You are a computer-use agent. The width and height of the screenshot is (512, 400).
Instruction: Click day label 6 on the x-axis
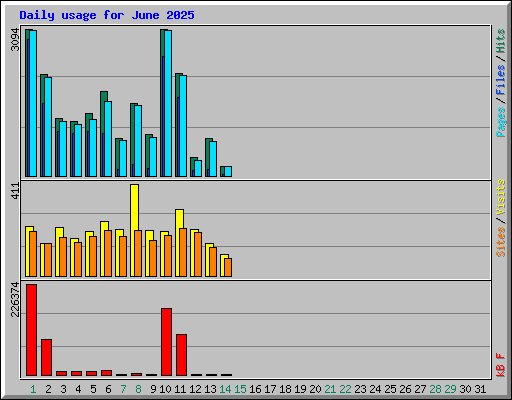[108, 389]
